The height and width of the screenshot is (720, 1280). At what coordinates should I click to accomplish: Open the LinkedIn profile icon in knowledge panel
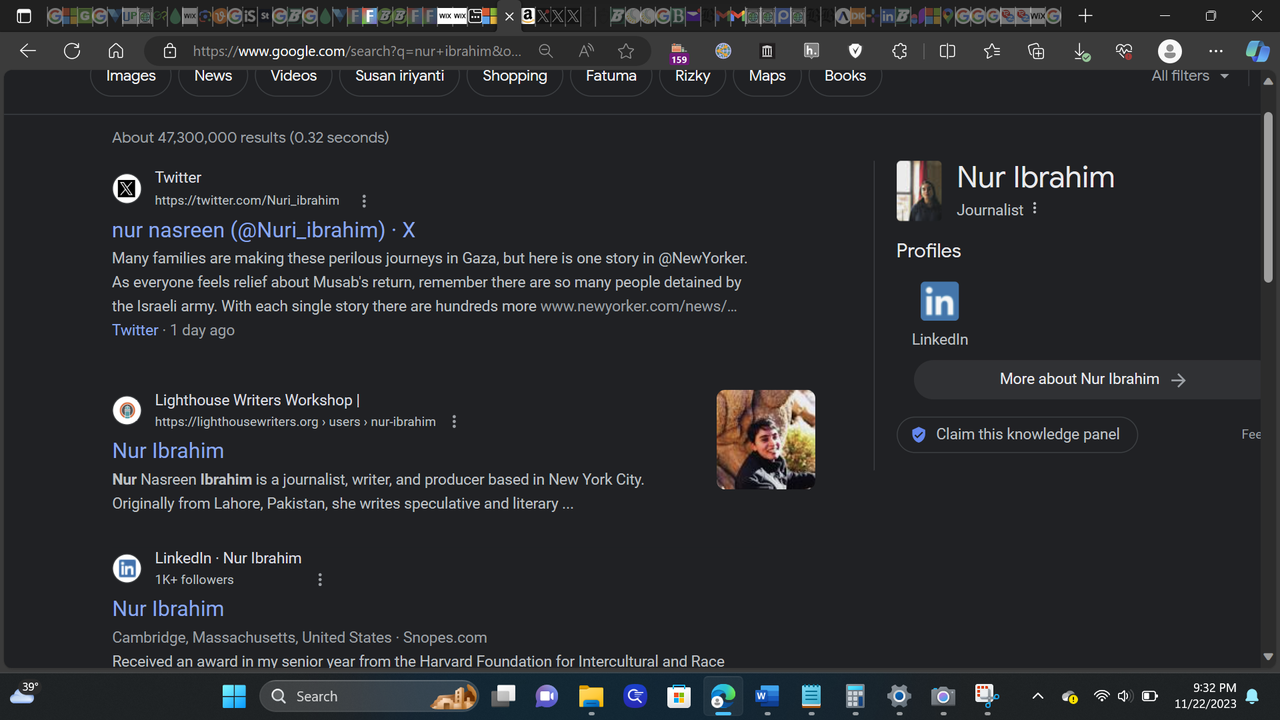click(x=939, y=301)
